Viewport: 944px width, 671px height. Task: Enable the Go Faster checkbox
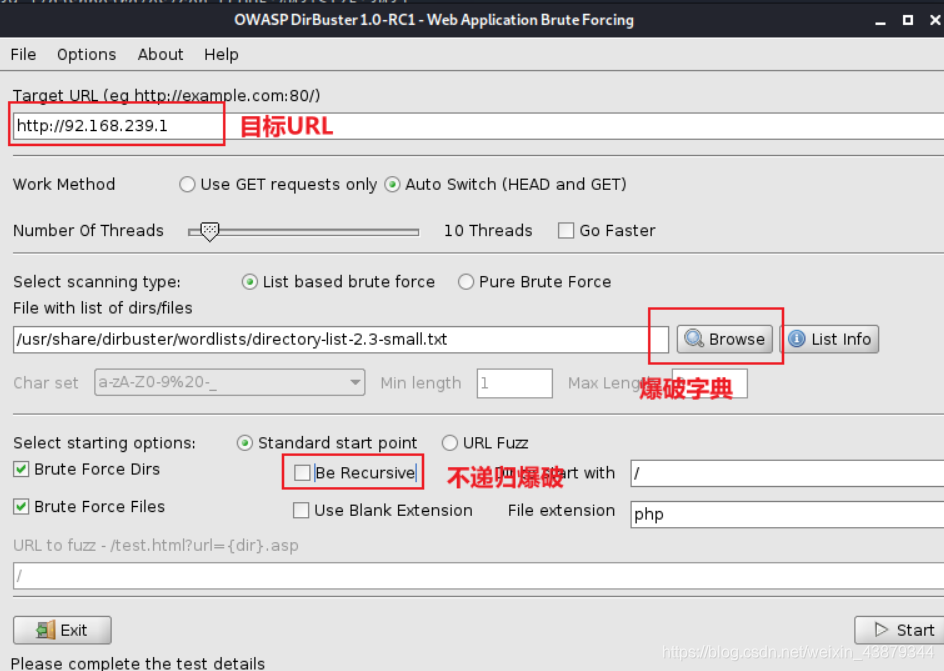tap(566, 230)
